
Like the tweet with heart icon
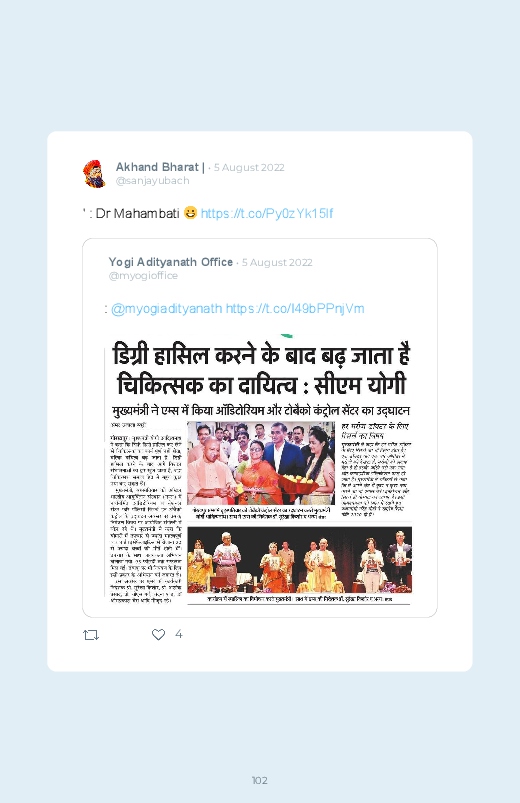pos(158,635)
